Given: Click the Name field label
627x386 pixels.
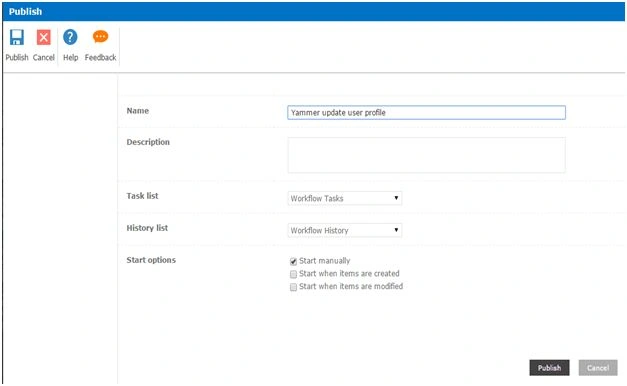Looking at the screenshot, I should [138, 111].
